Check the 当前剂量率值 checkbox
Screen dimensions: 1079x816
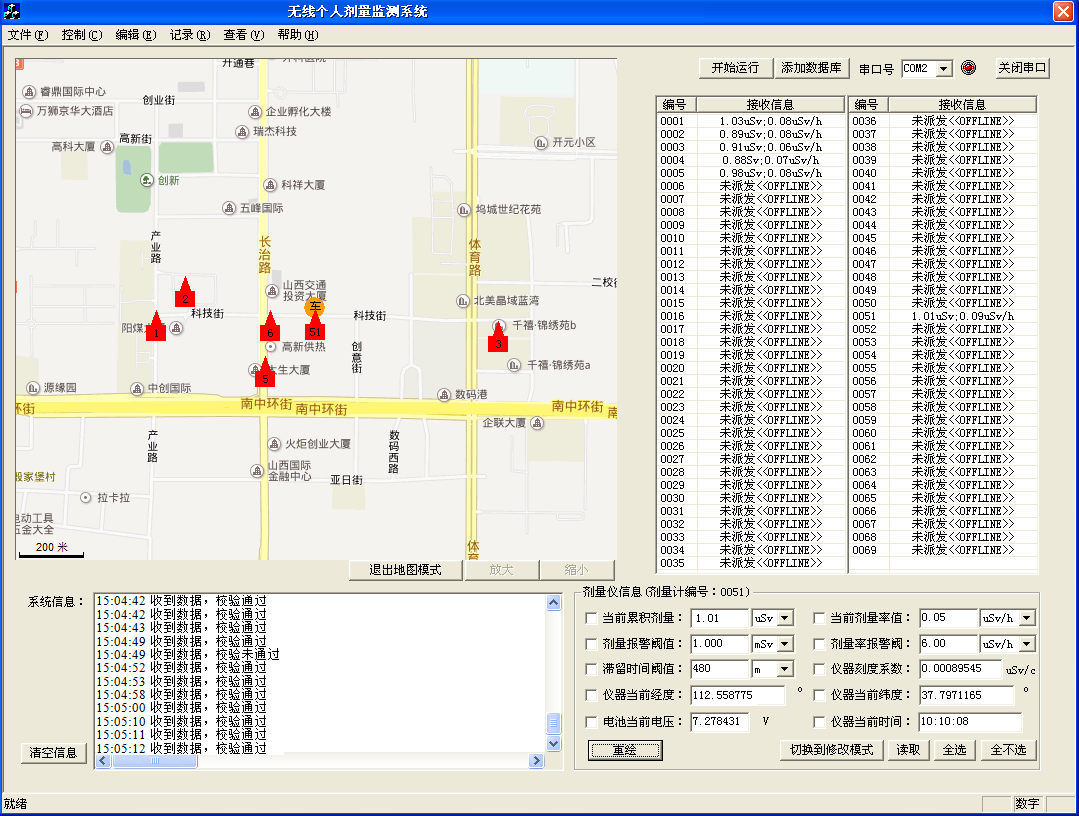pos(819,618)
